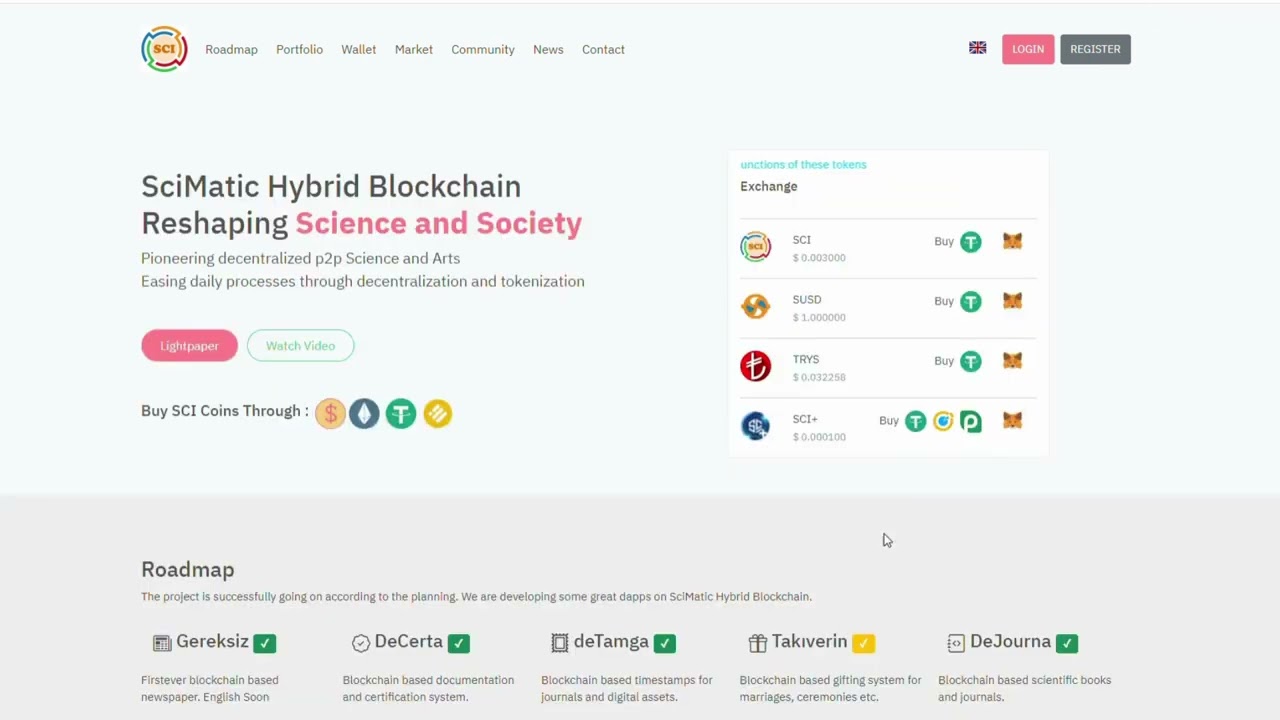Click the Buy label in SCI+ row
This screenshot has height=720, width=1280.
(889, 421)
